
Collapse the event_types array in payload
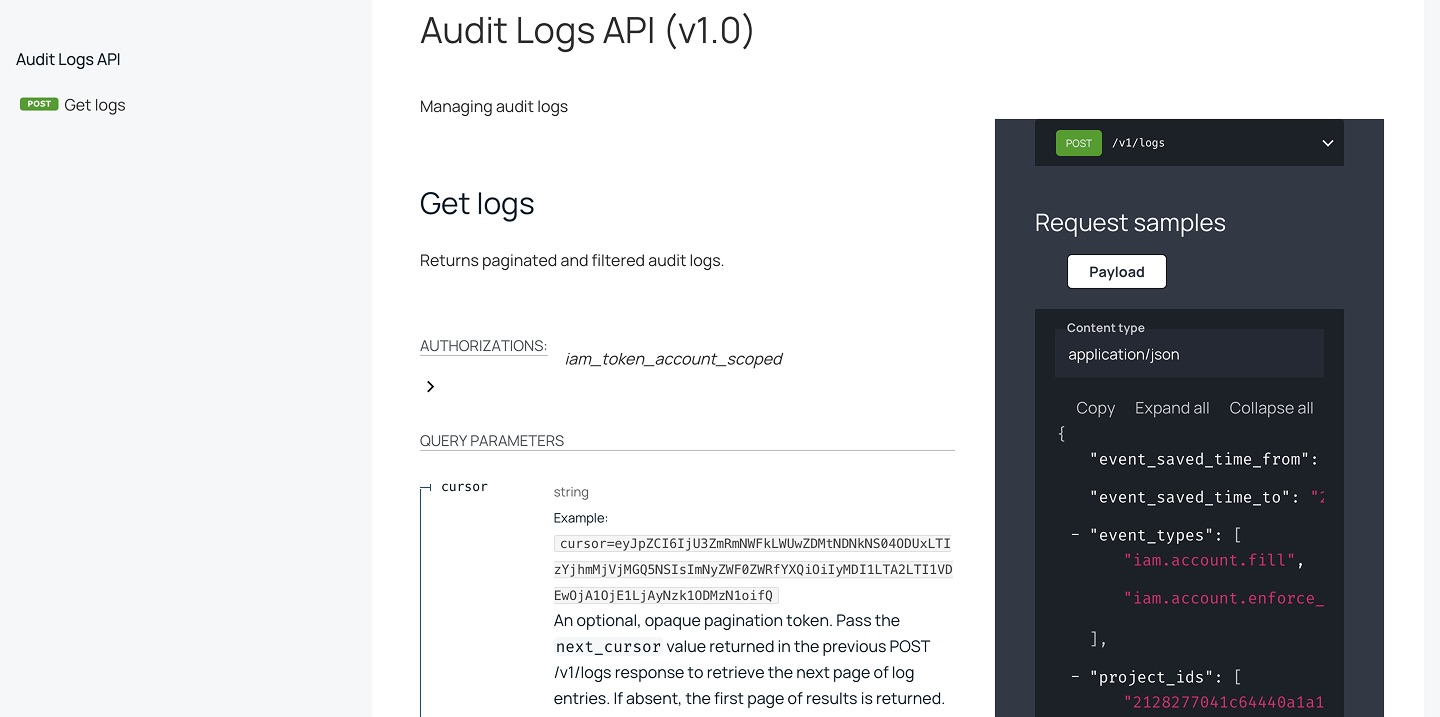coord(1075,535)
